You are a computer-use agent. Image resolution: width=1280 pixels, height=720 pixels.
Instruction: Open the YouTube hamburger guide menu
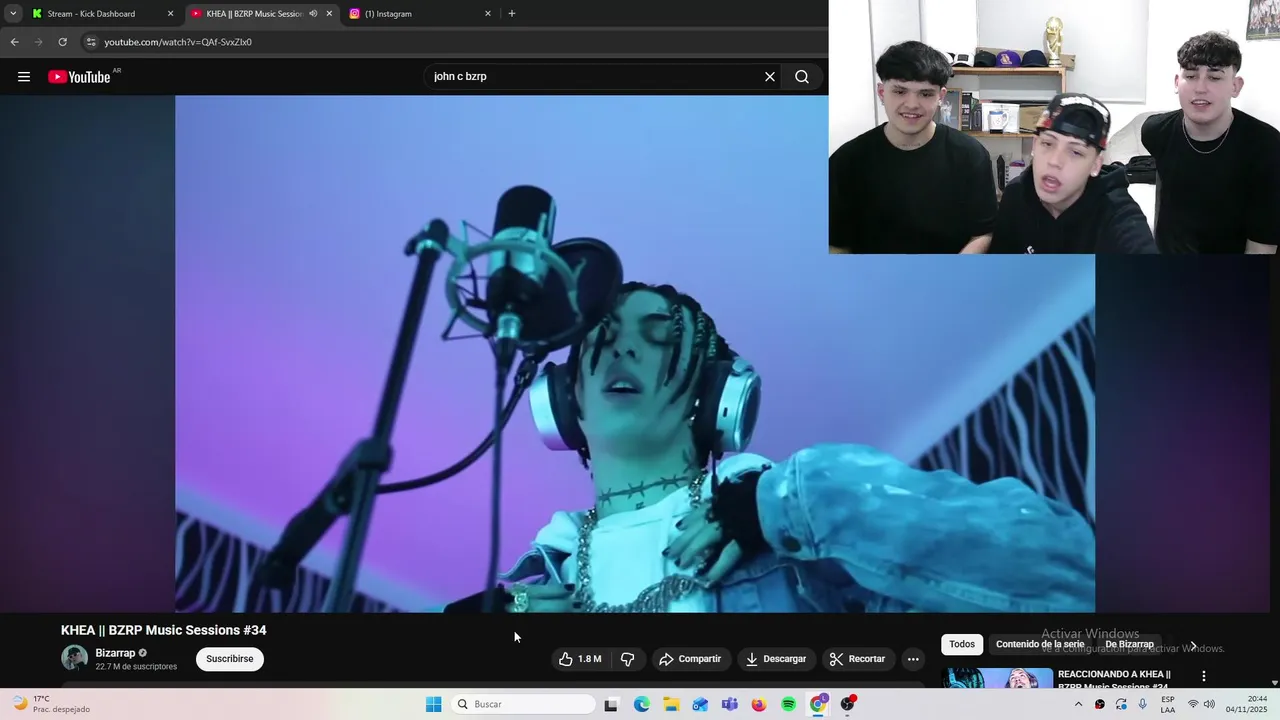pyautogui.click(x=24, y=77)
